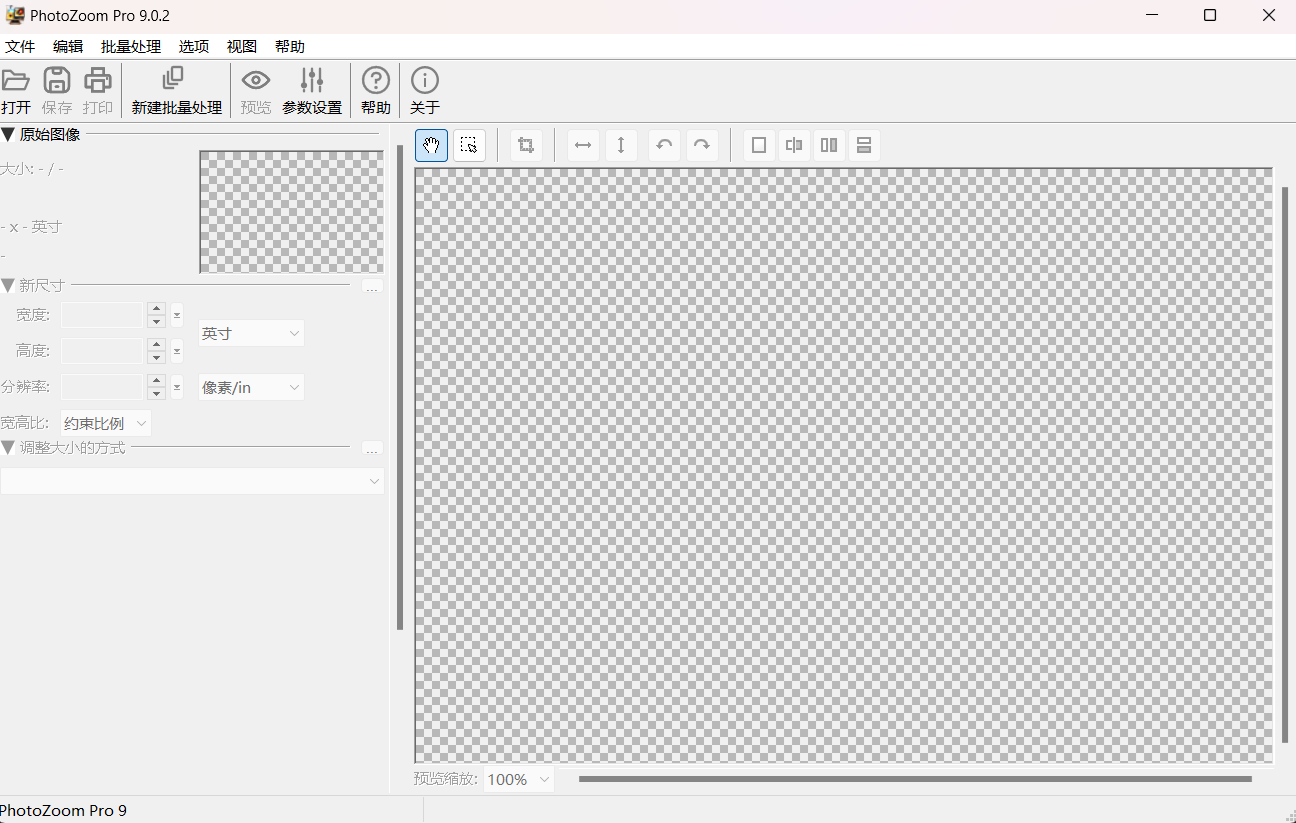Click the preview horizontal scrollbar

[915, 779]
